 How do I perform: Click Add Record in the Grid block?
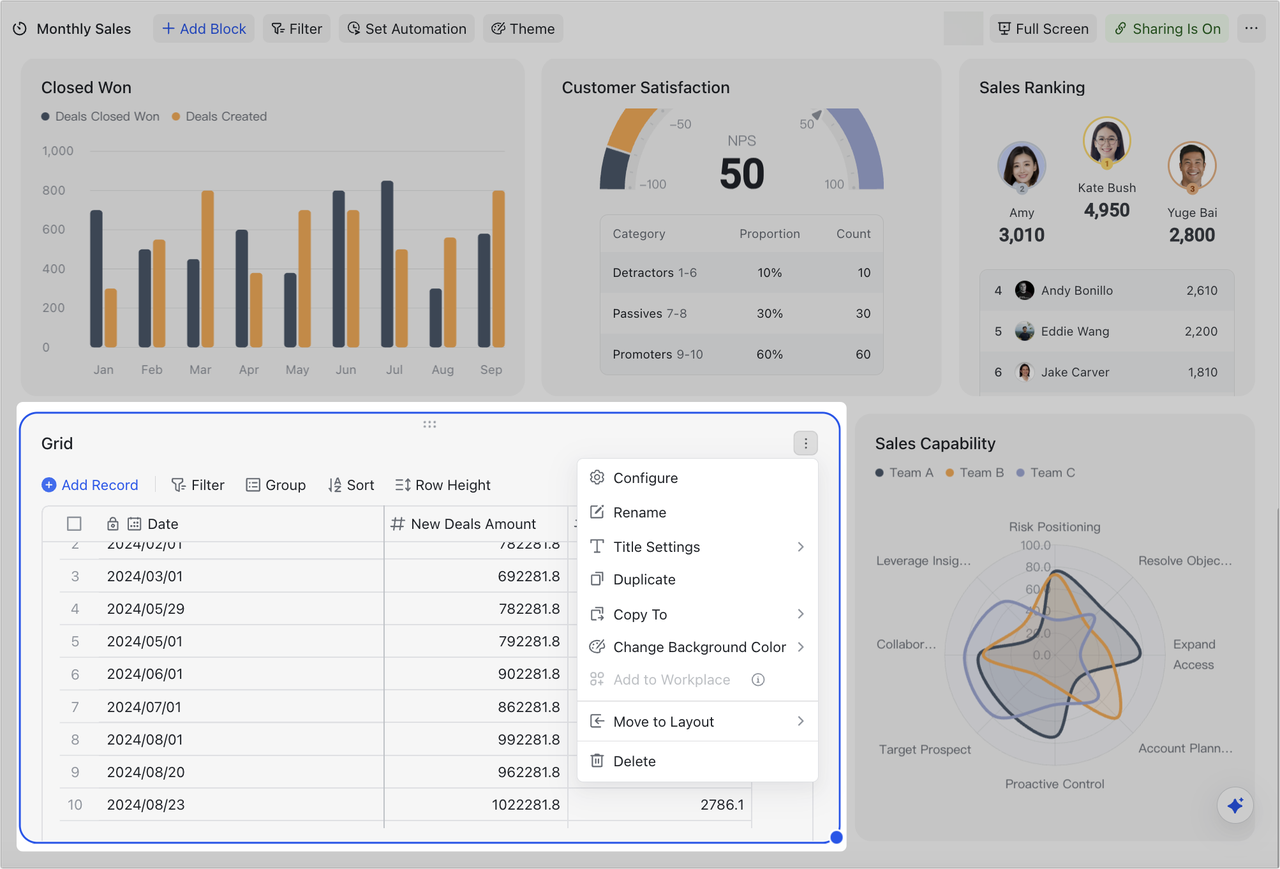90,485
